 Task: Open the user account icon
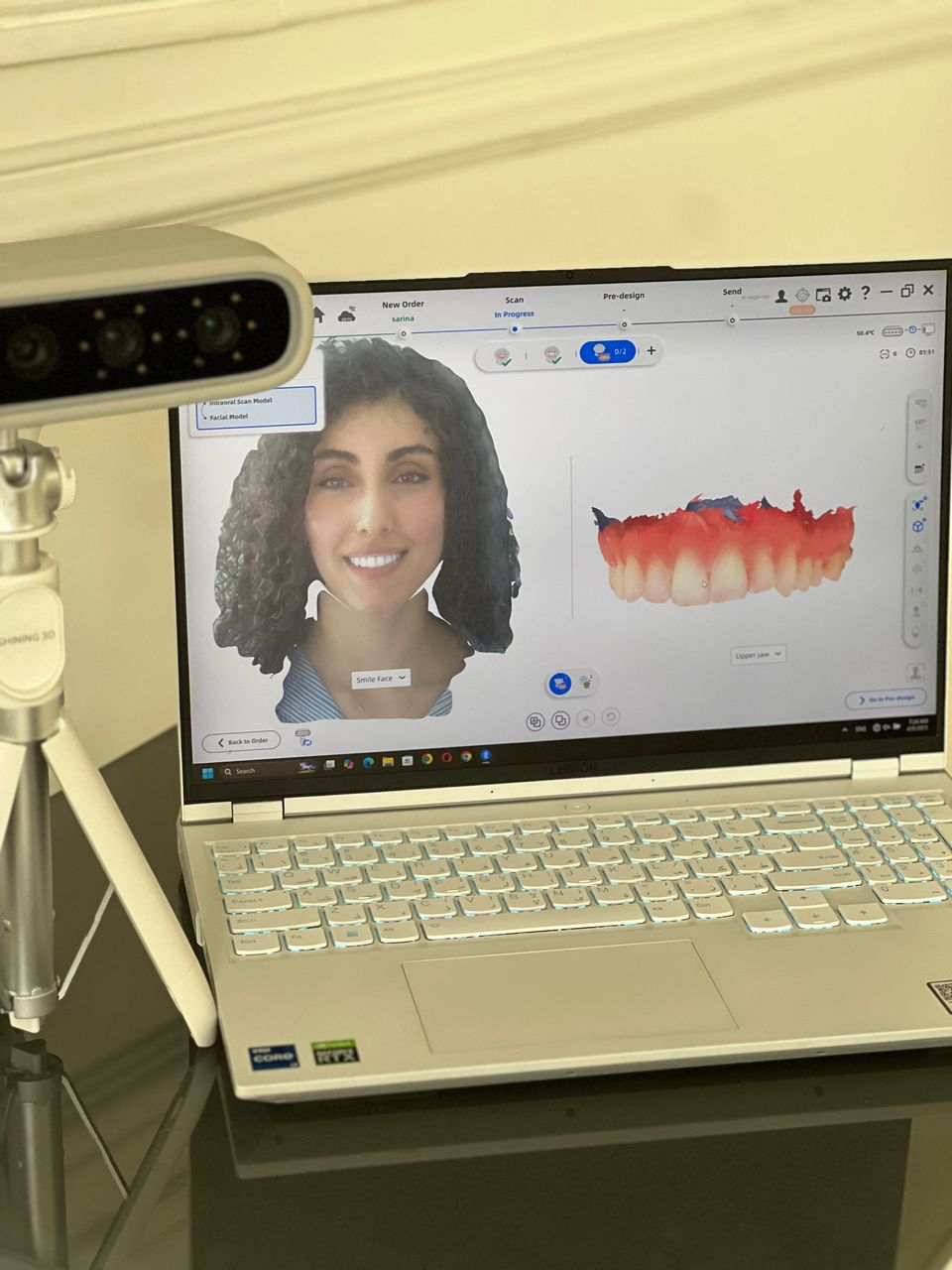coord(781,295)
